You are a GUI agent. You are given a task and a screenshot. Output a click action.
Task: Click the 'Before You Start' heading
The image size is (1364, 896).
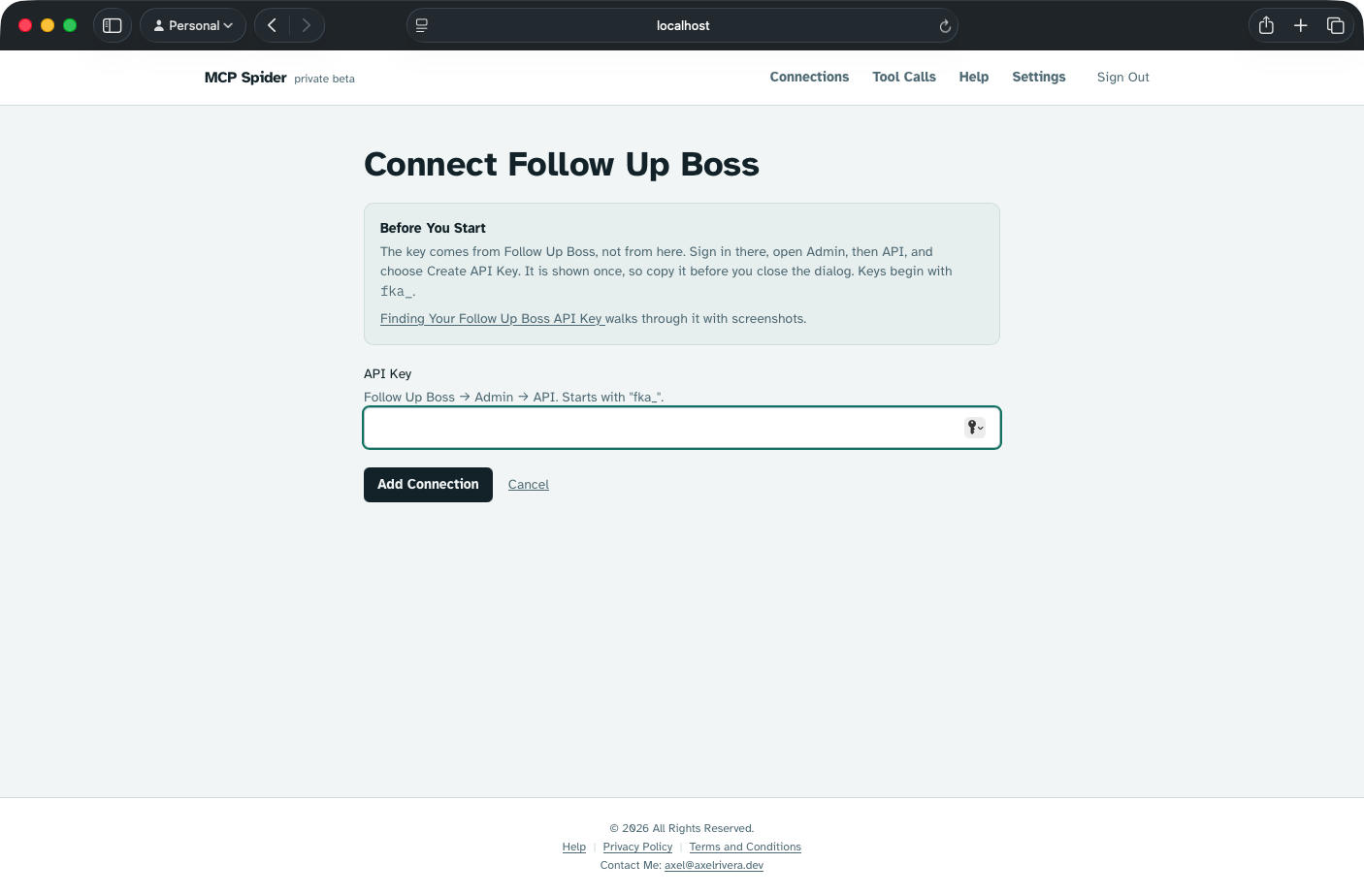[433, 228]
